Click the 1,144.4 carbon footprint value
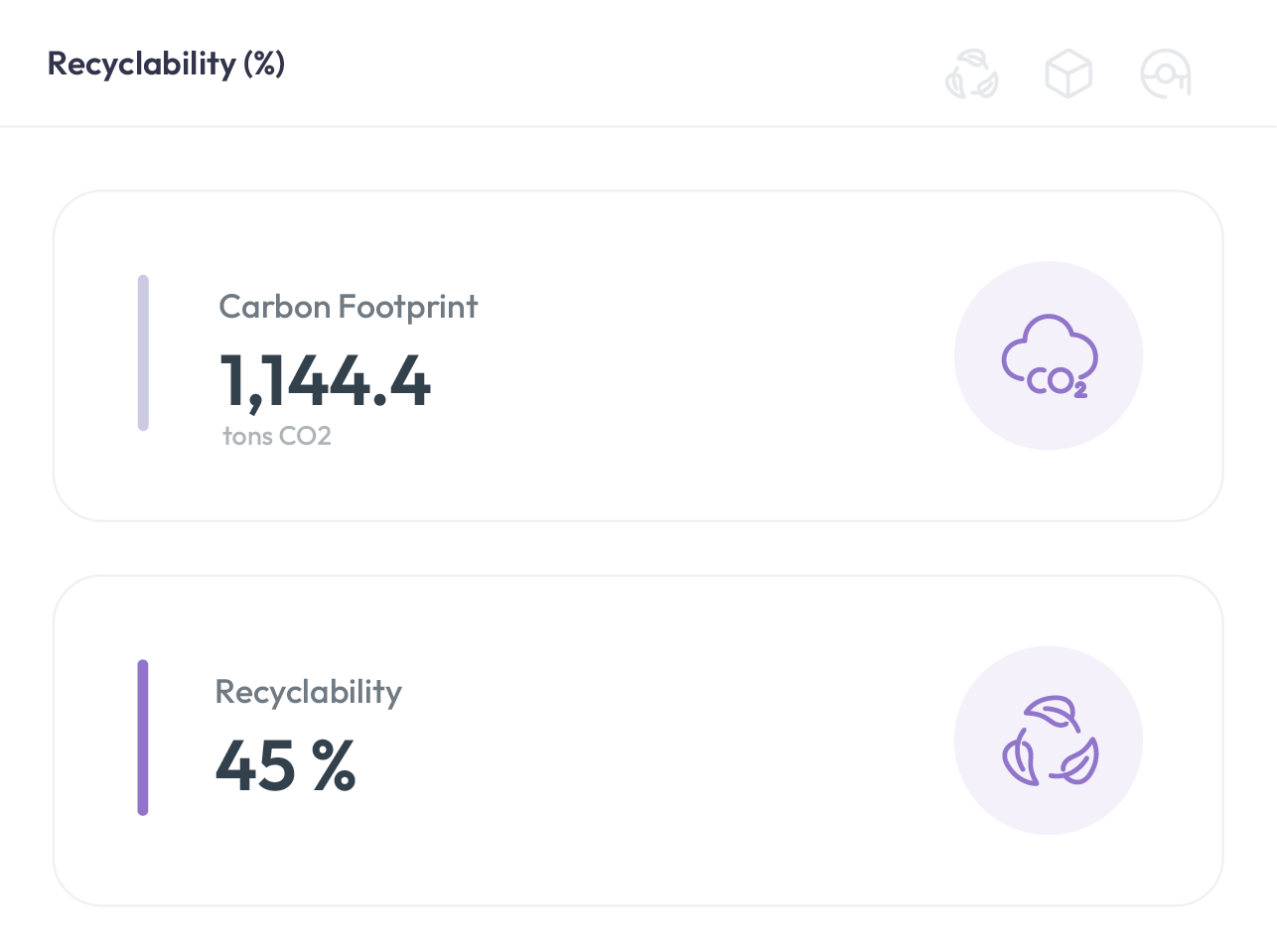The image size is (1277, 952). pyautogui.click(x=325, y=381)
